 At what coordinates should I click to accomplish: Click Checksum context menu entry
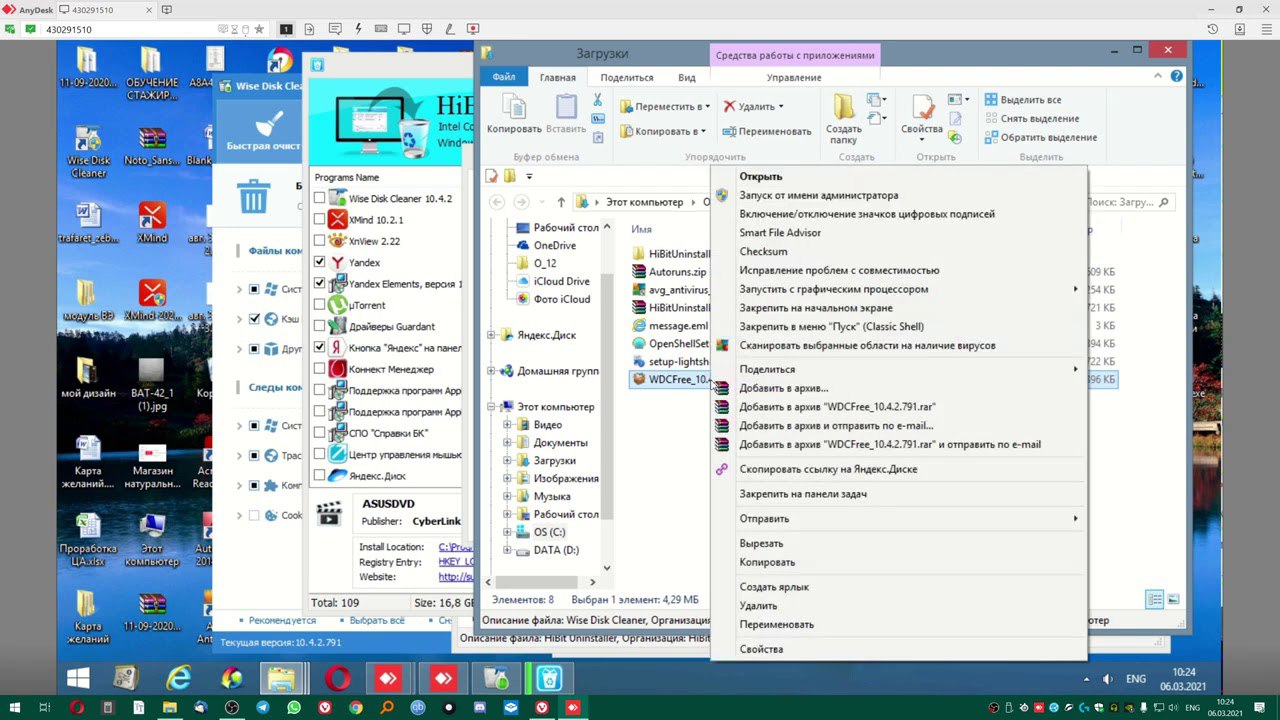click(x=763, y=251)
